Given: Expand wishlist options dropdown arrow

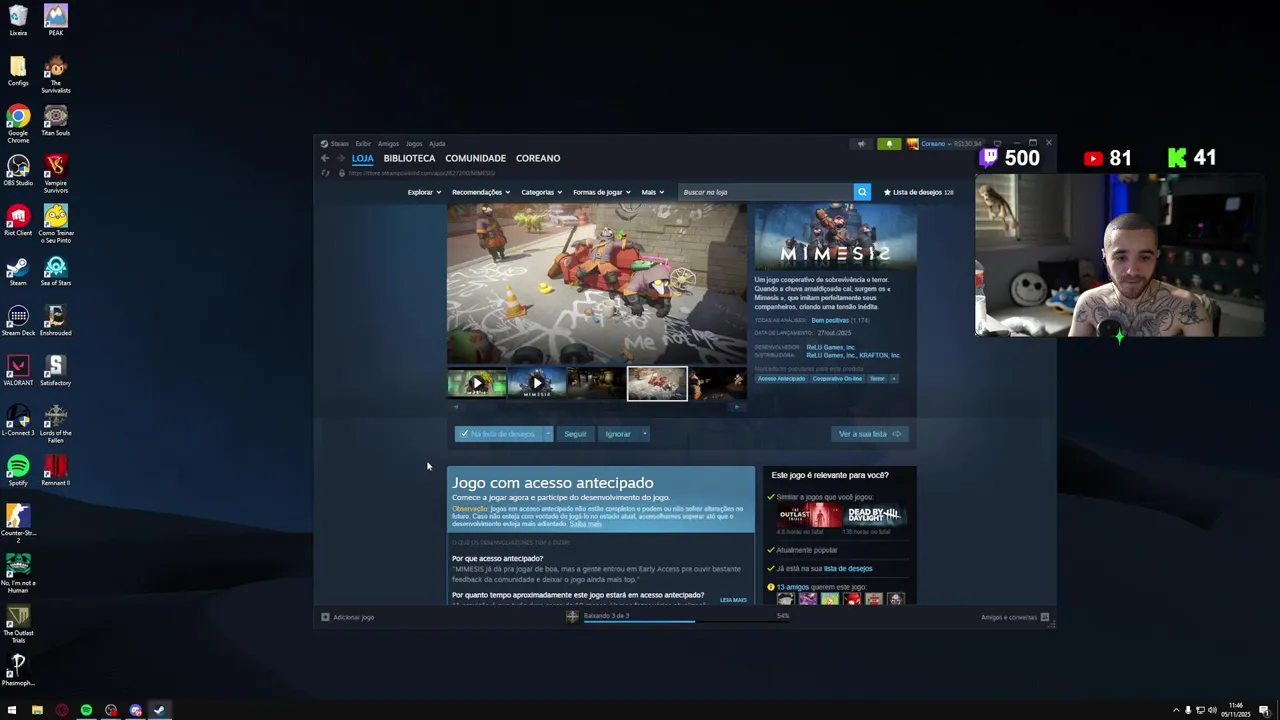Looking at the screenshot, I should (547, 434).
